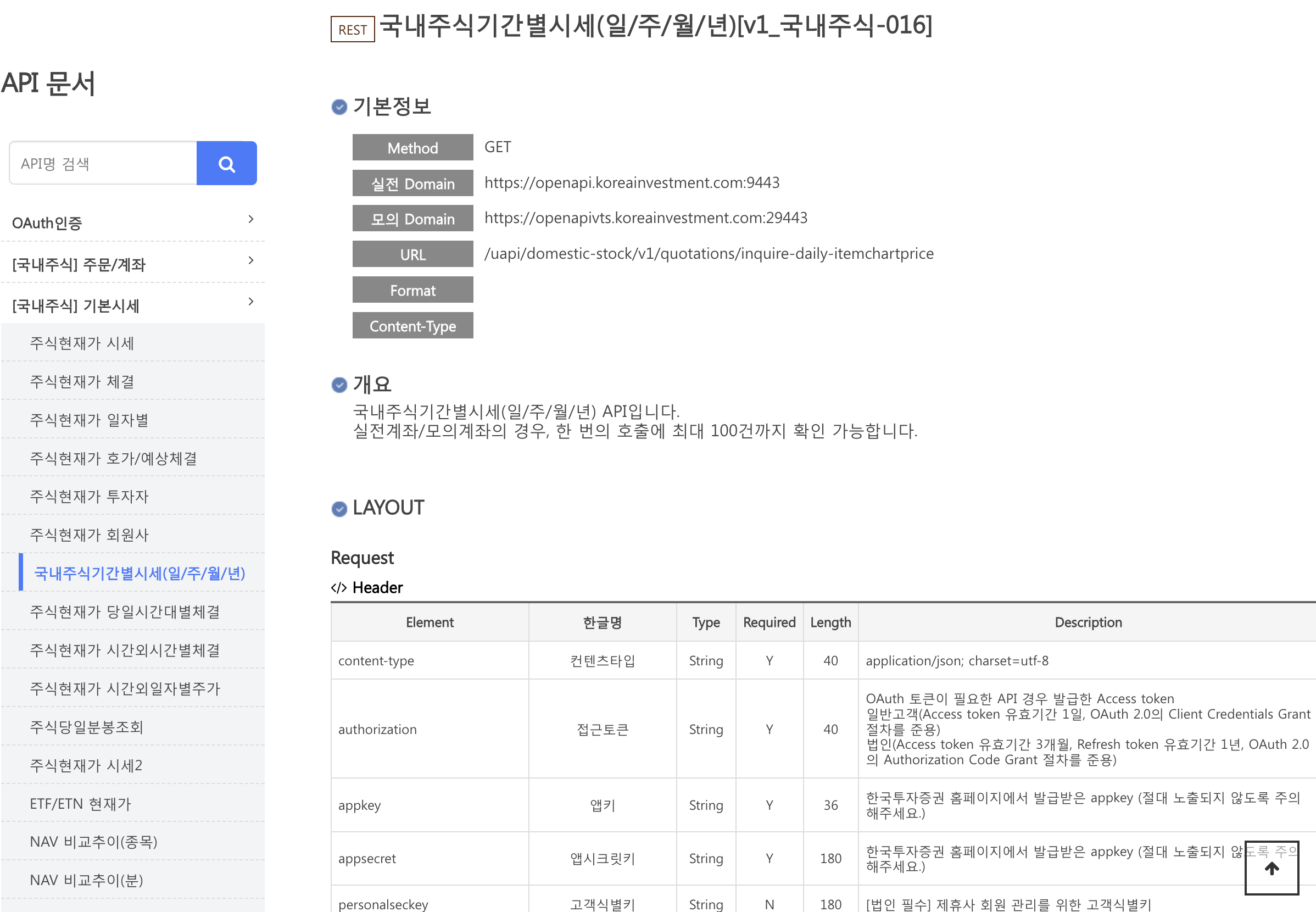The width and height of the screenshot is (1316, 912).
Task: Click the checkmark icon beside 개요
Action: coord(339,385)
